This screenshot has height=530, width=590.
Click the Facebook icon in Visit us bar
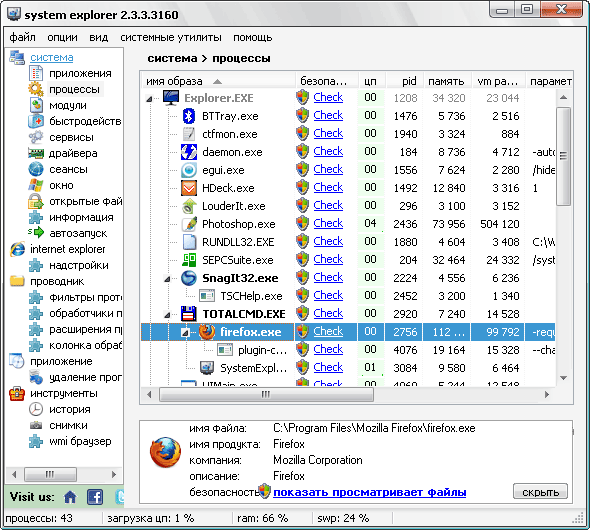[x=95, y=497]
